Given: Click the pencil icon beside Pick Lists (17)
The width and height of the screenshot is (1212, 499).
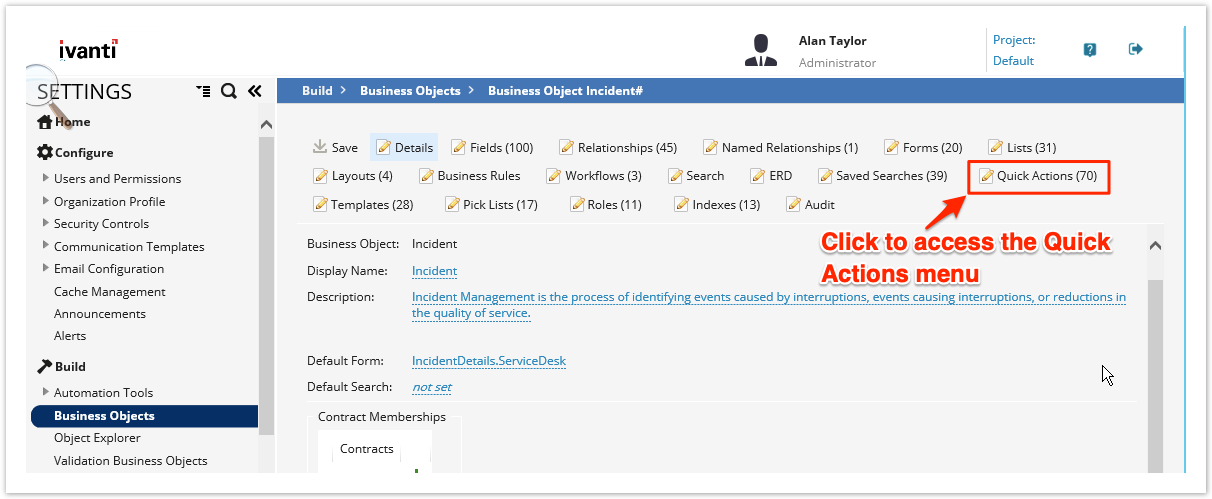Looking at the screenshot, I should click(x=452, y=205).
